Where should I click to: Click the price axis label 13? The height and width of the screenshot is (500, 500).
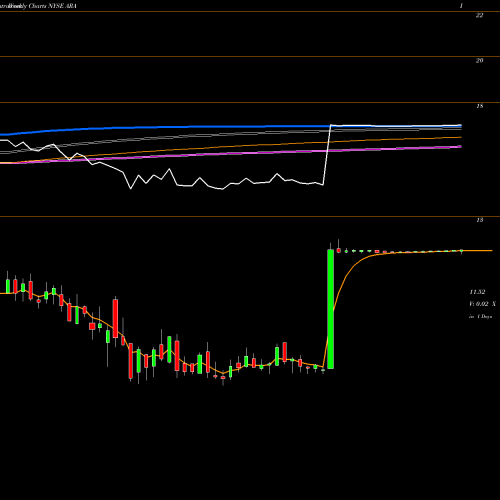point(479,220)
